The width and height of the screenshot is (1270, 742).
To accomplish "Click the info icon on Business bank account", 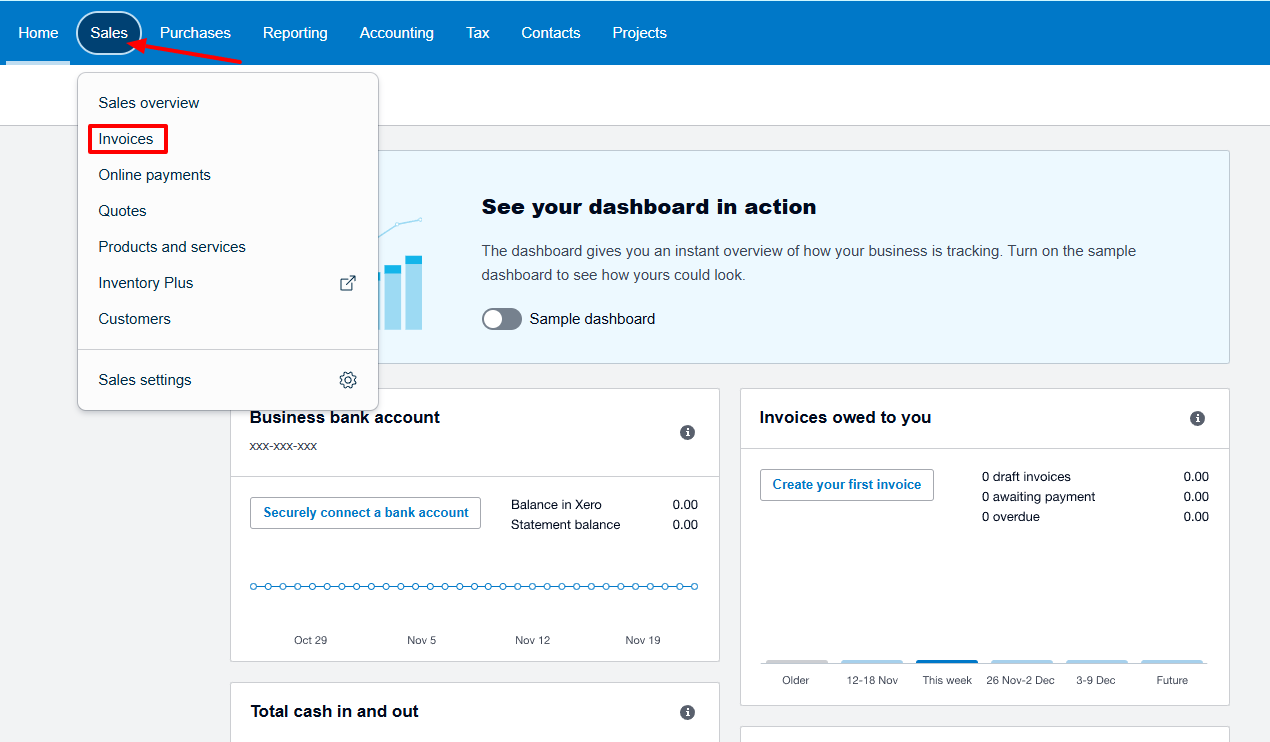I will [x=687, y=432].
